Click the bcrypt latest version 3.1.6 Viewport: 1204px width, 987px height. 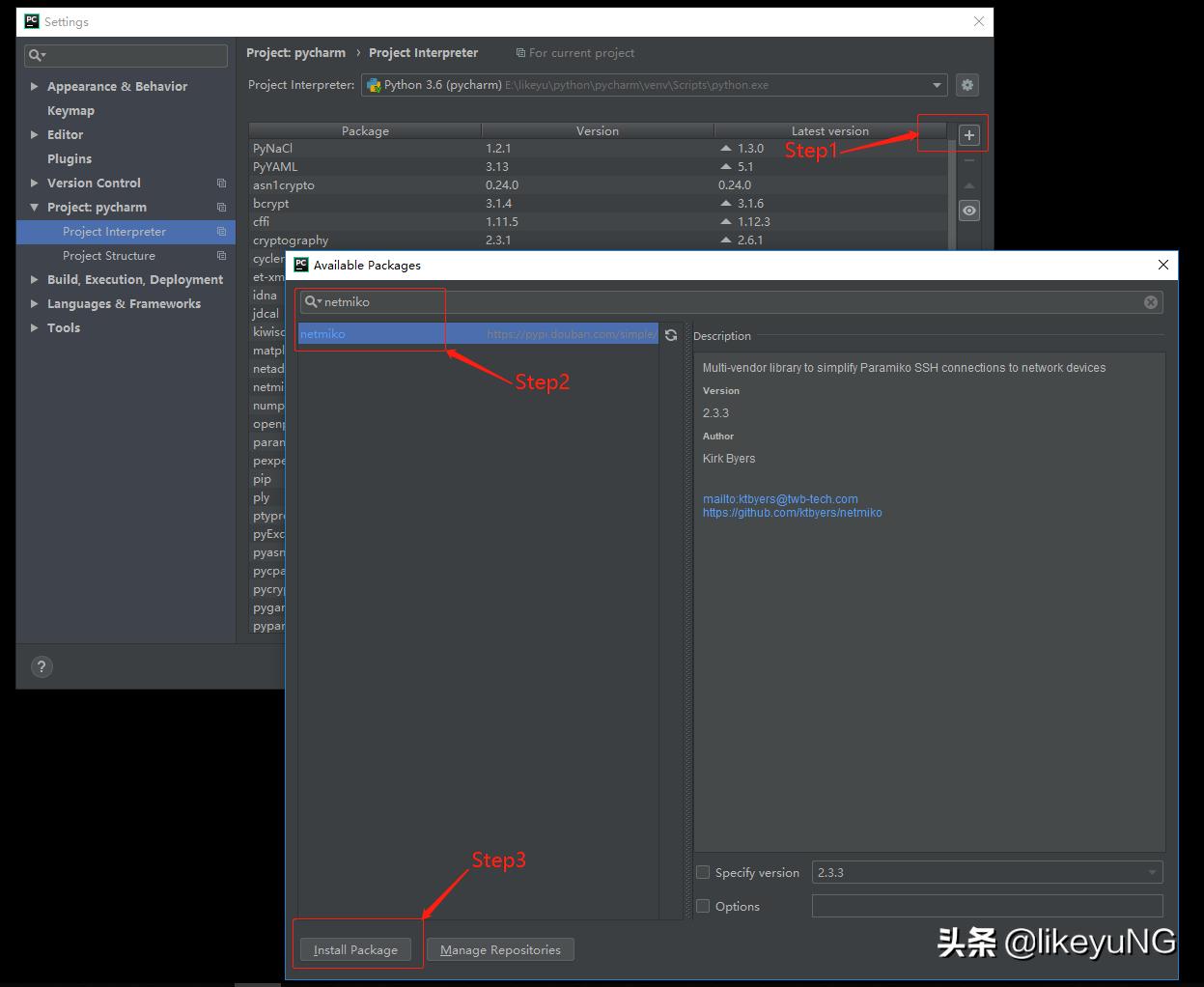tap(750, 203)
